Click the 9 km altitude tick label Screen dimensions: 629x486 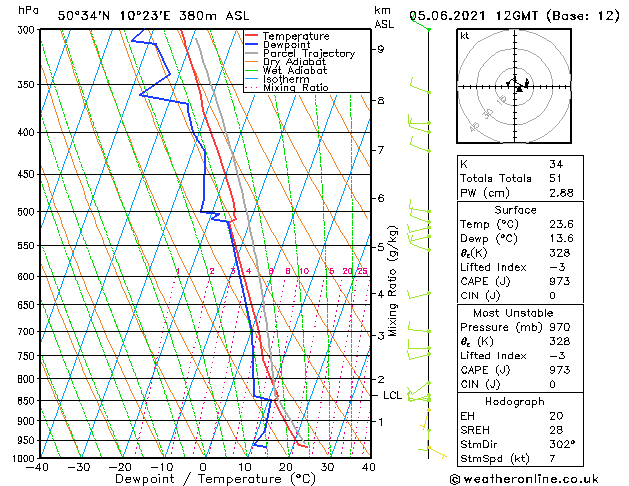point(380,49)
